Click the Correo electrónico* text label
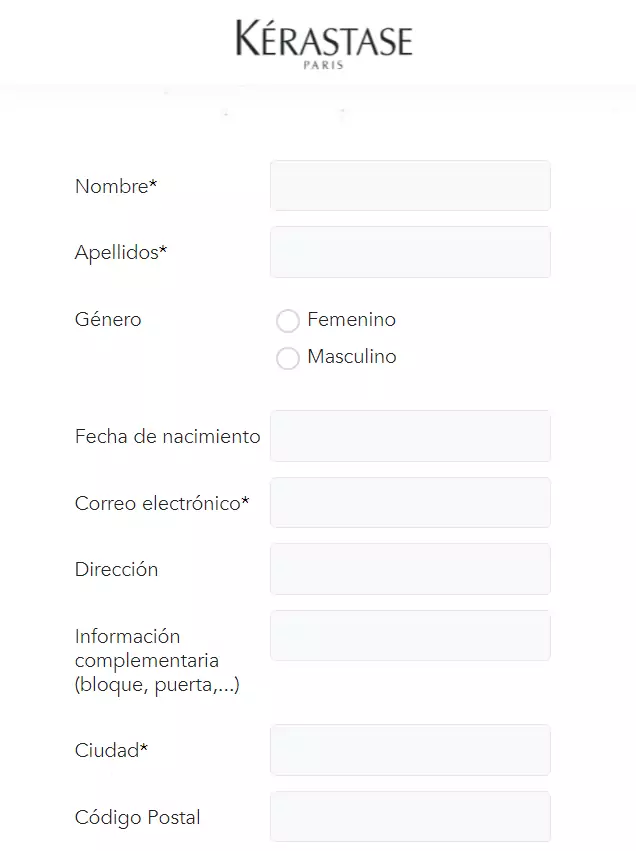The image size is (636, 851). pyautogui.click(x=162, y=503)
